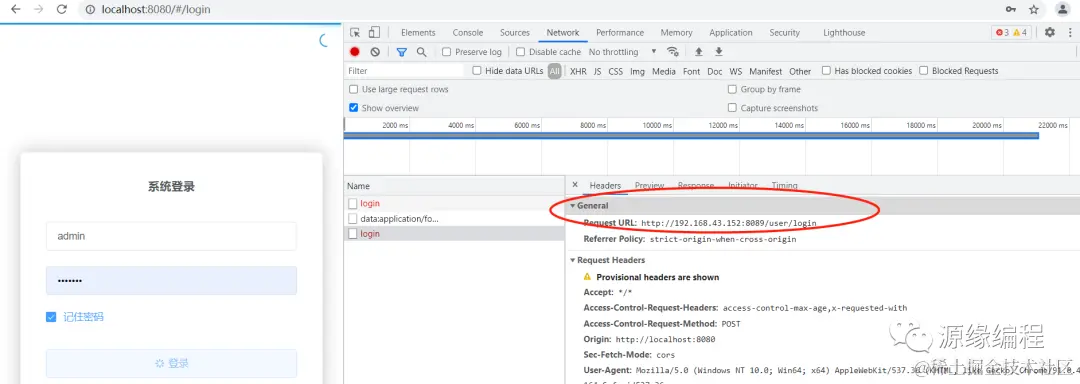Uncheck the 记住密码 remember password checkbox
Viewport: 1080px width, 384px height.
51,317
